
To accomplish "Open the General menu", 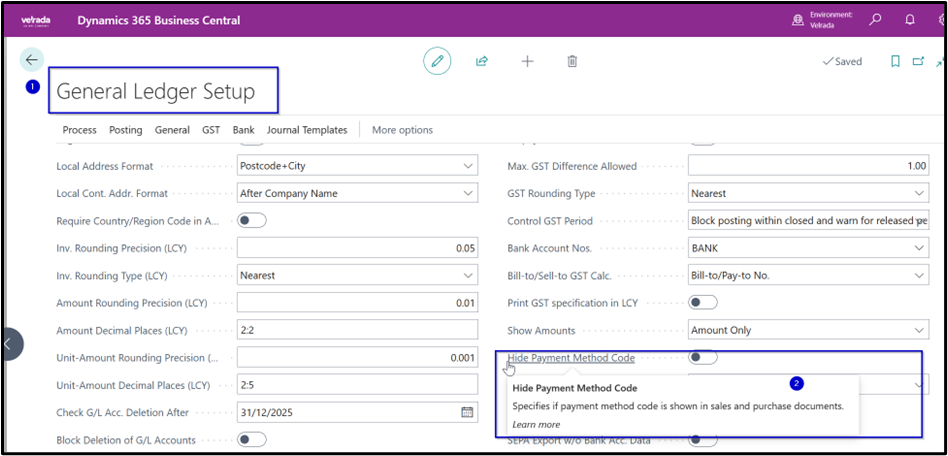I will tap(172, 130).
